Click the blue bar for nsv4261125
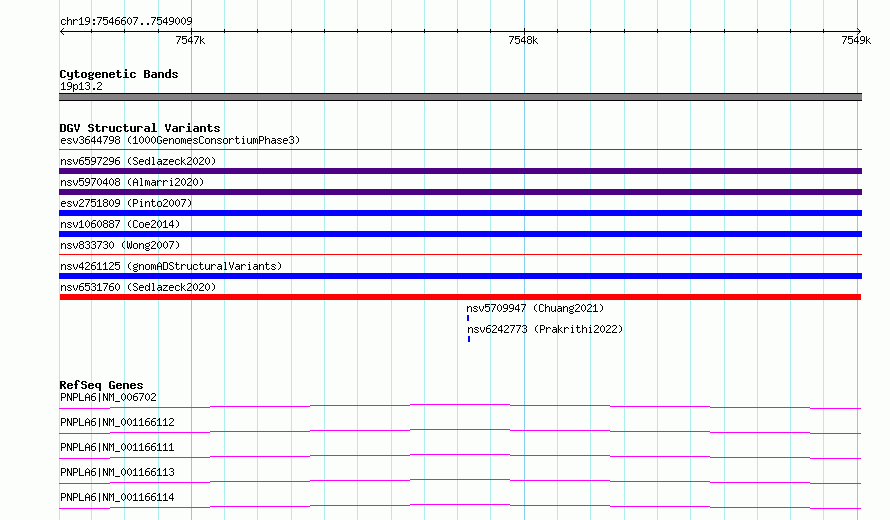The width and height of the screenshot is (890, 520). click(x=460, y=276)
